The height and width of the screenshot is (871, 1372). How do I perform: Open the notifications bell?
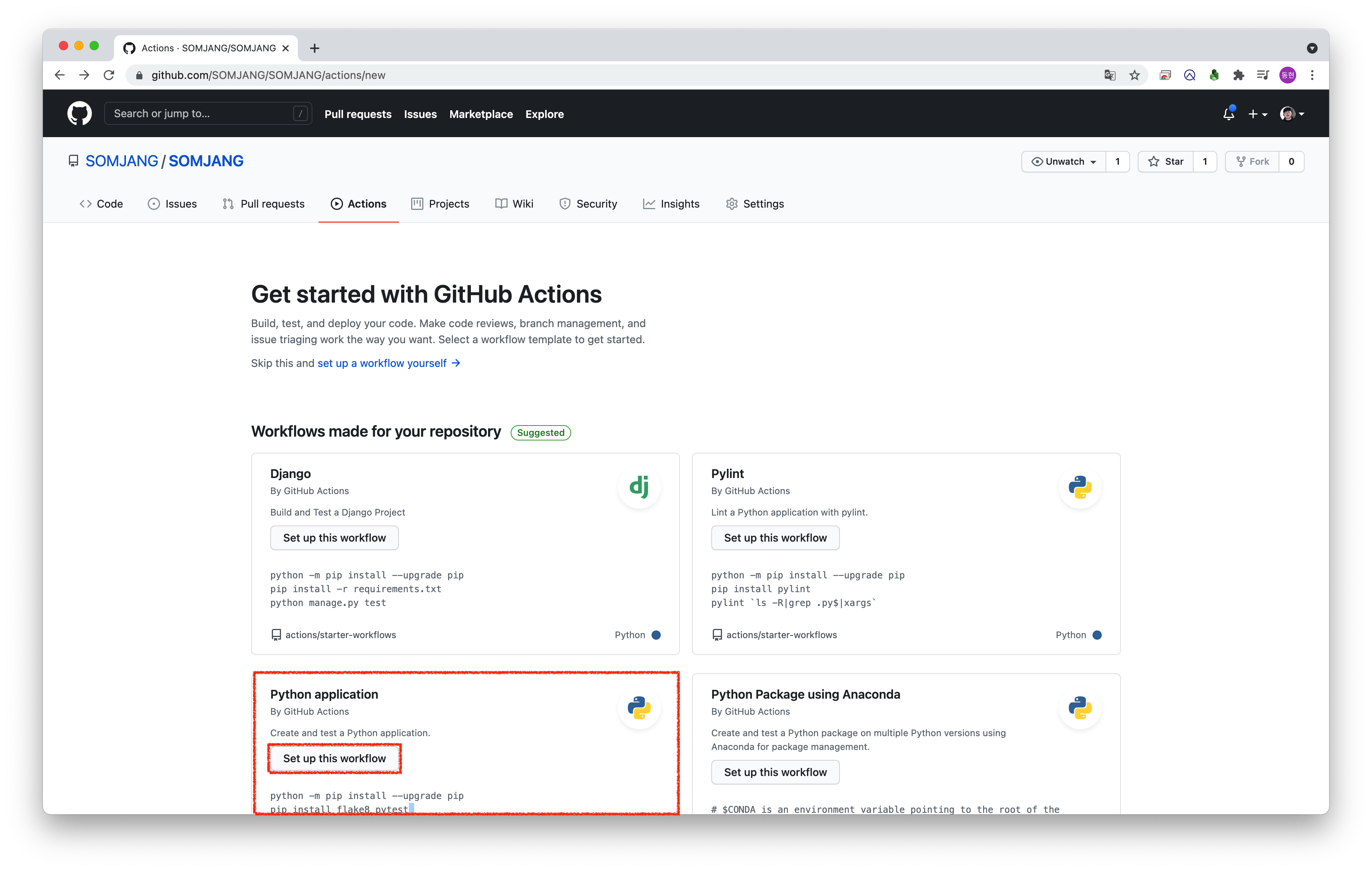click(1228, 114)
